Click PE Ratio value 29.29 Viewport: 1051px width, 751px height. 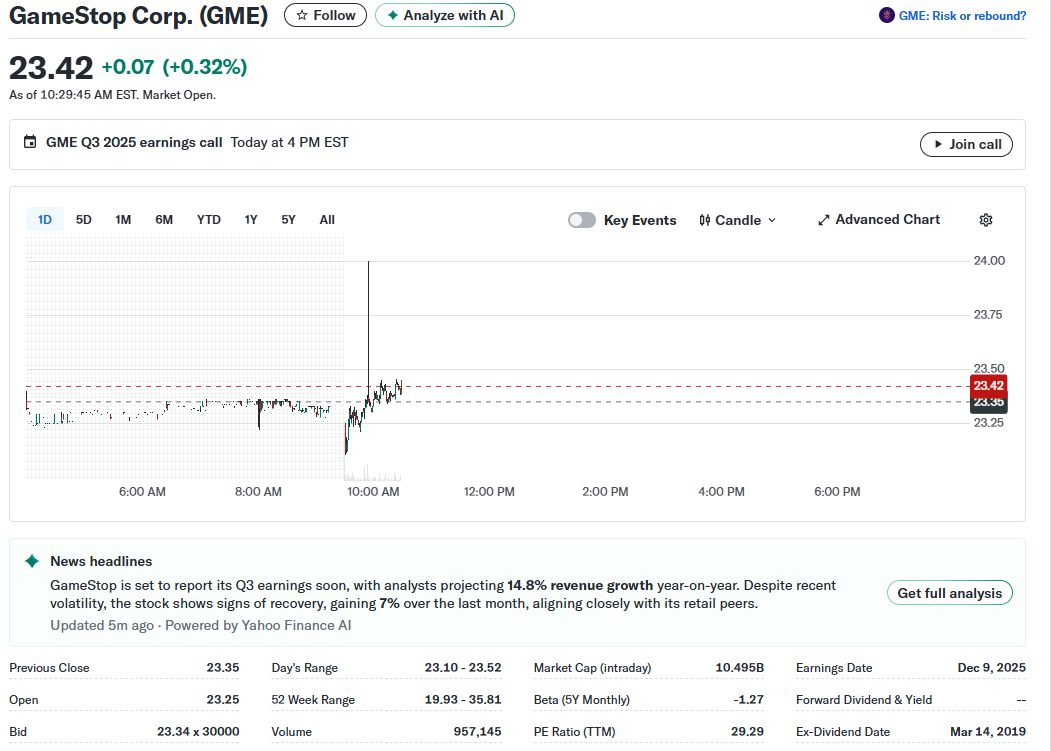747,732
